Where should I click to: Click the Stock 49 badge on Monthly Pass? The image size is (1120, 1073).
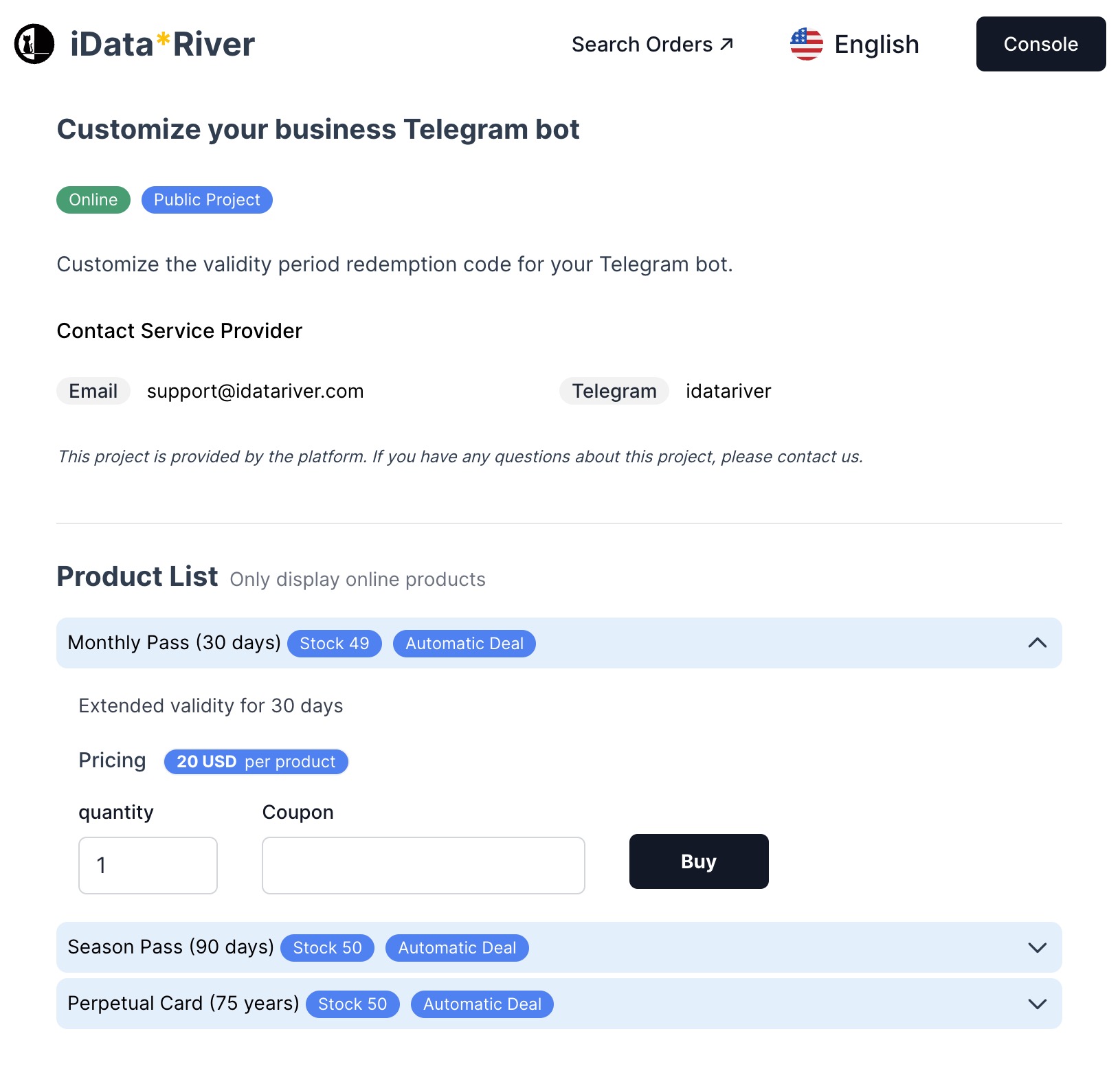tap(334, 643)
